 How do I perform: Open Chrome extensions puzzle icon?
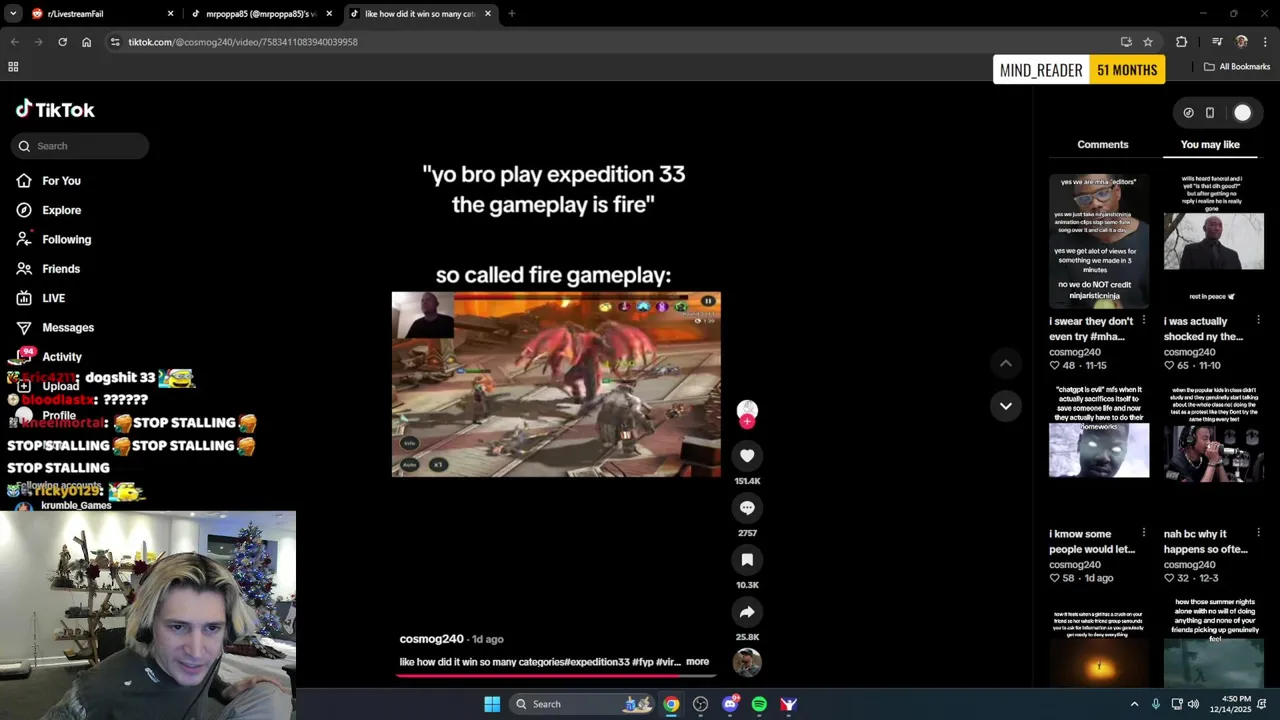[x=1181, y=42]
